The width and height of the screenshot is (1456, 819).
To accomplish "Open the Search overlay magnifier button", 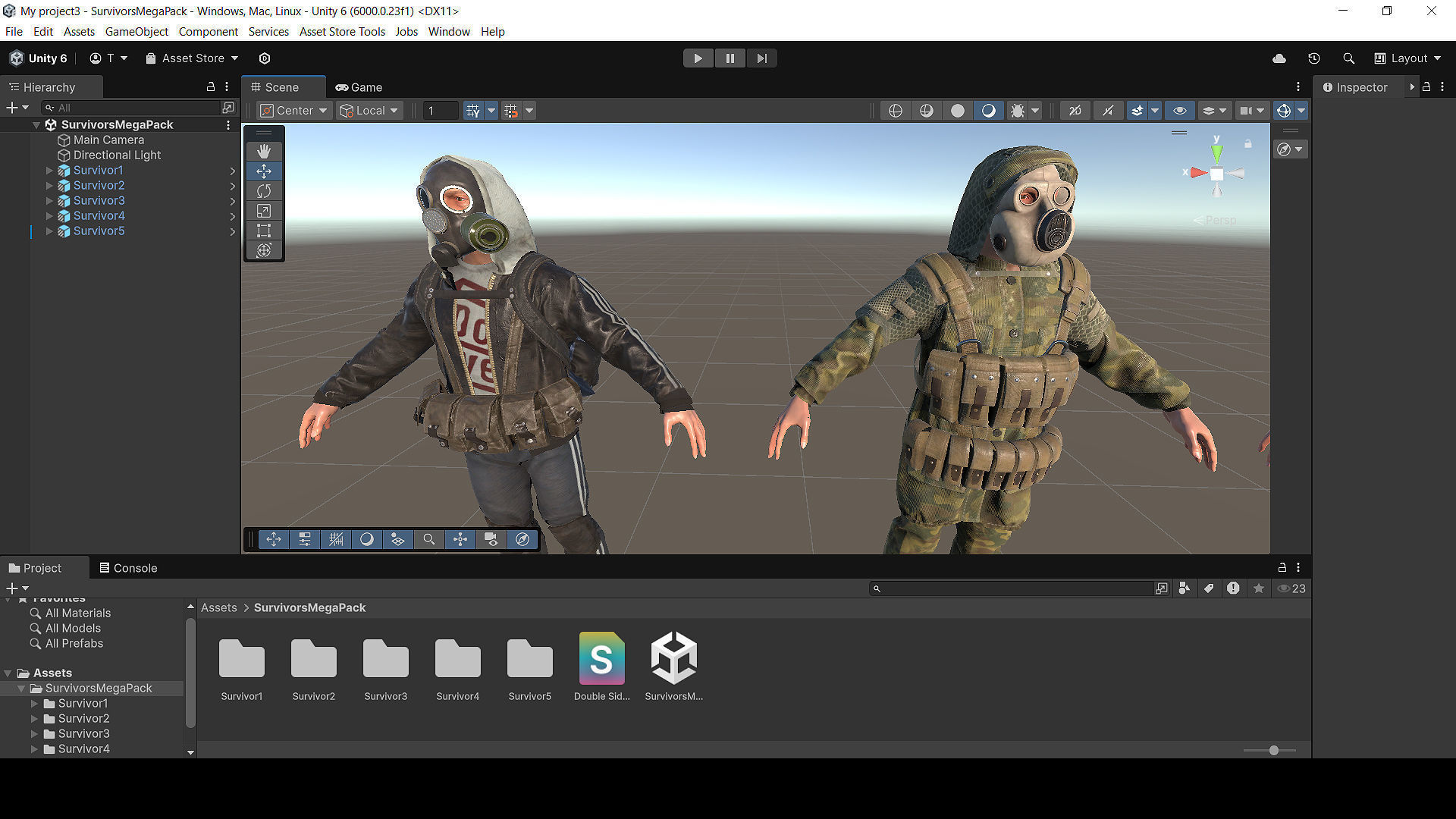I will [429, 539].
